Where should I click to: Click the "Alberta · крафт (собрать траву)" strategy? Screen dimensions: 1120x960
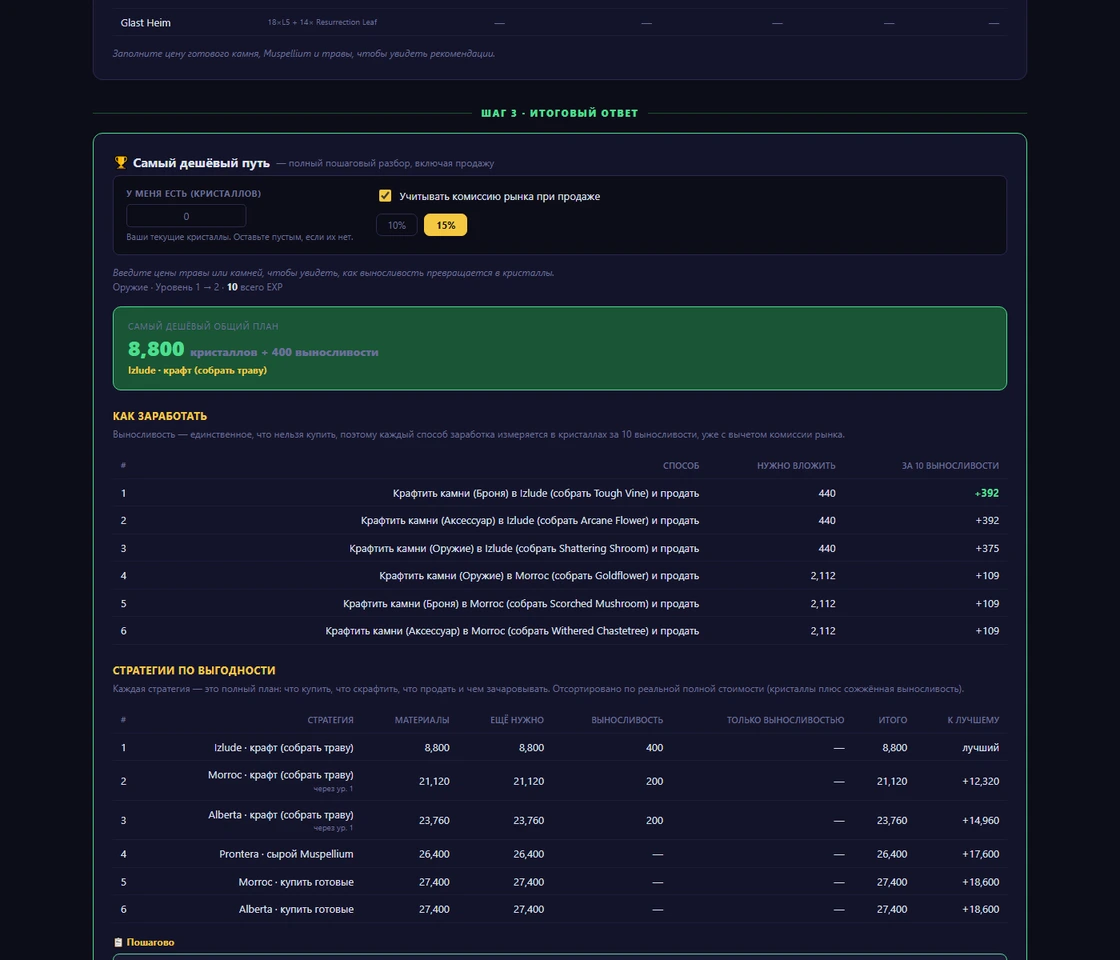point(281,815)
